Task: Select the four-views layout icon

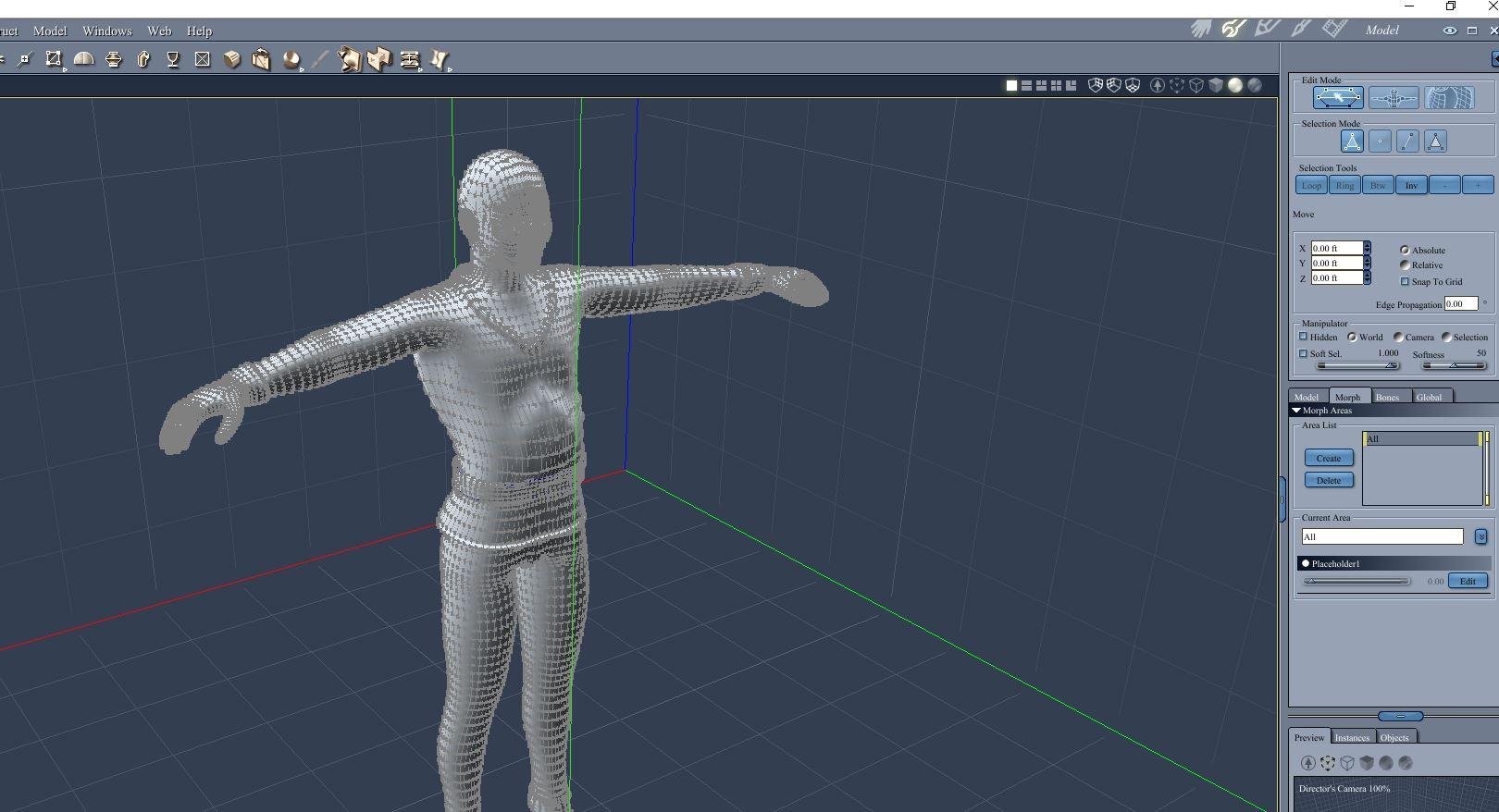Action: click(1056, 85)
